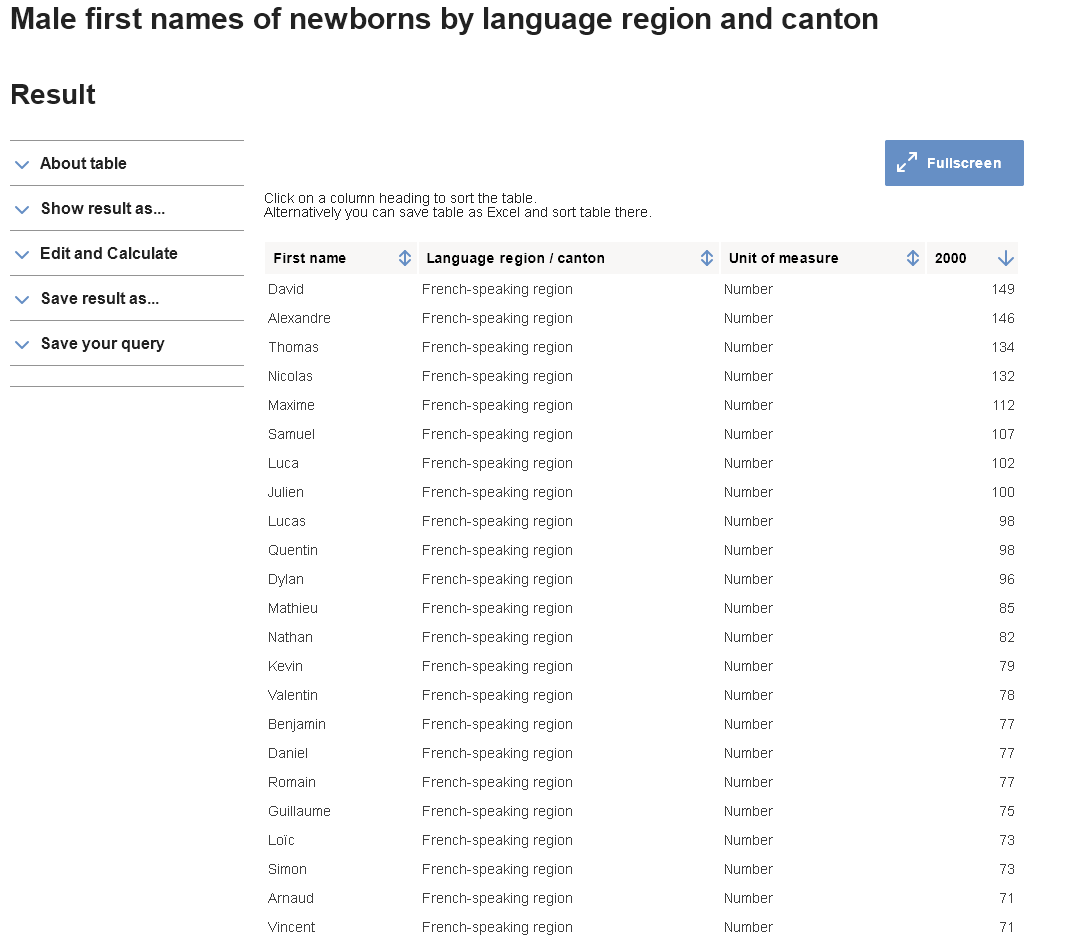Select the name Arnaud
The height and width of the screenshot is (938, 1076).
point(291,898)
